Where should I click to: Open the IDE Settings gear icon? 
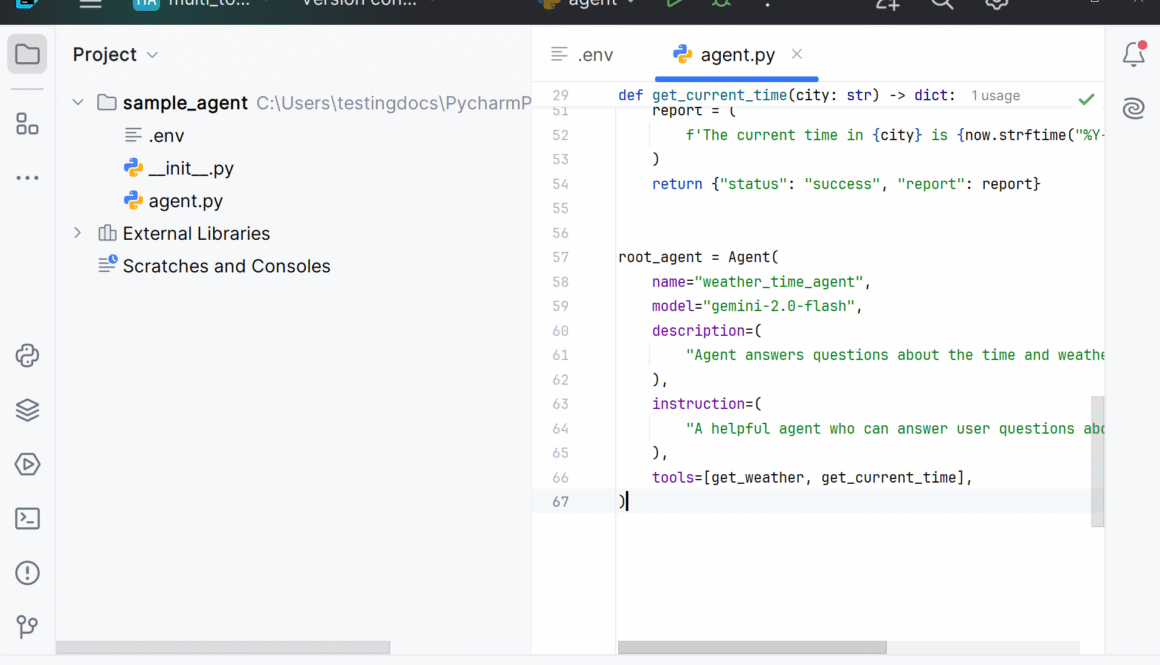point(993,6)
